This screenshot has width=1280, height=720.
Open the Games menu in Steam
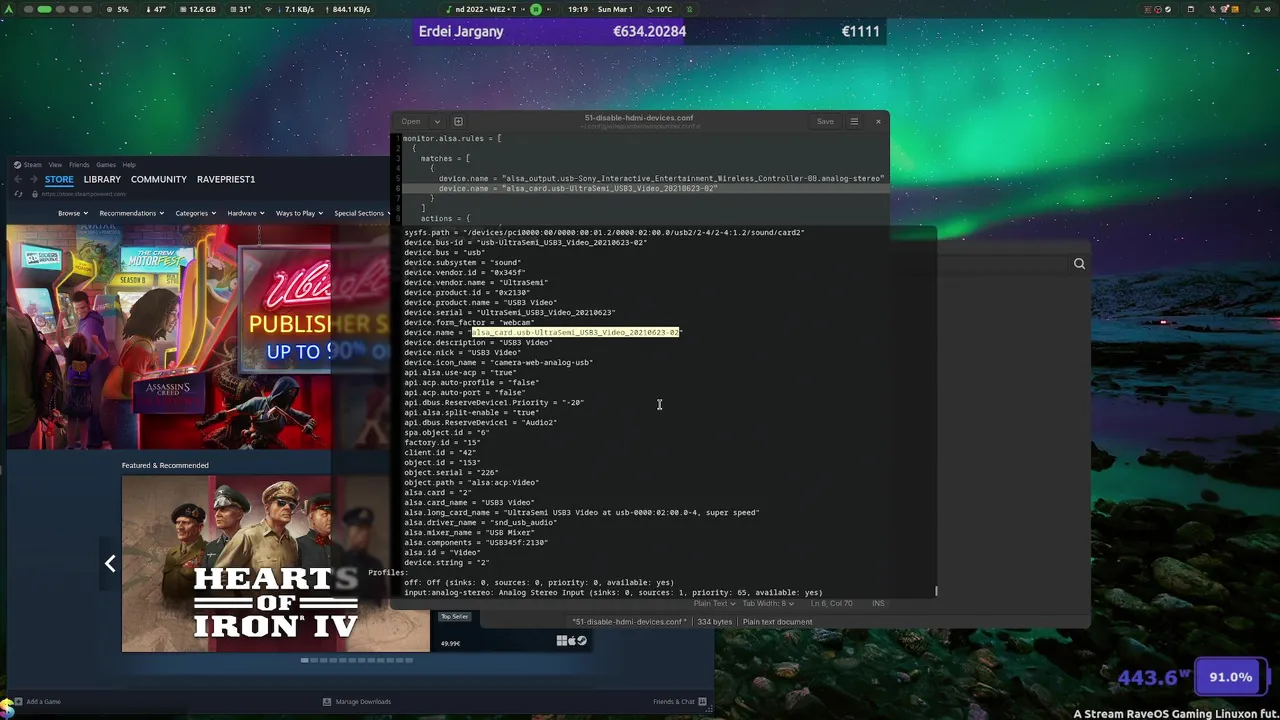pyautogui.click(x=105, y=164)
